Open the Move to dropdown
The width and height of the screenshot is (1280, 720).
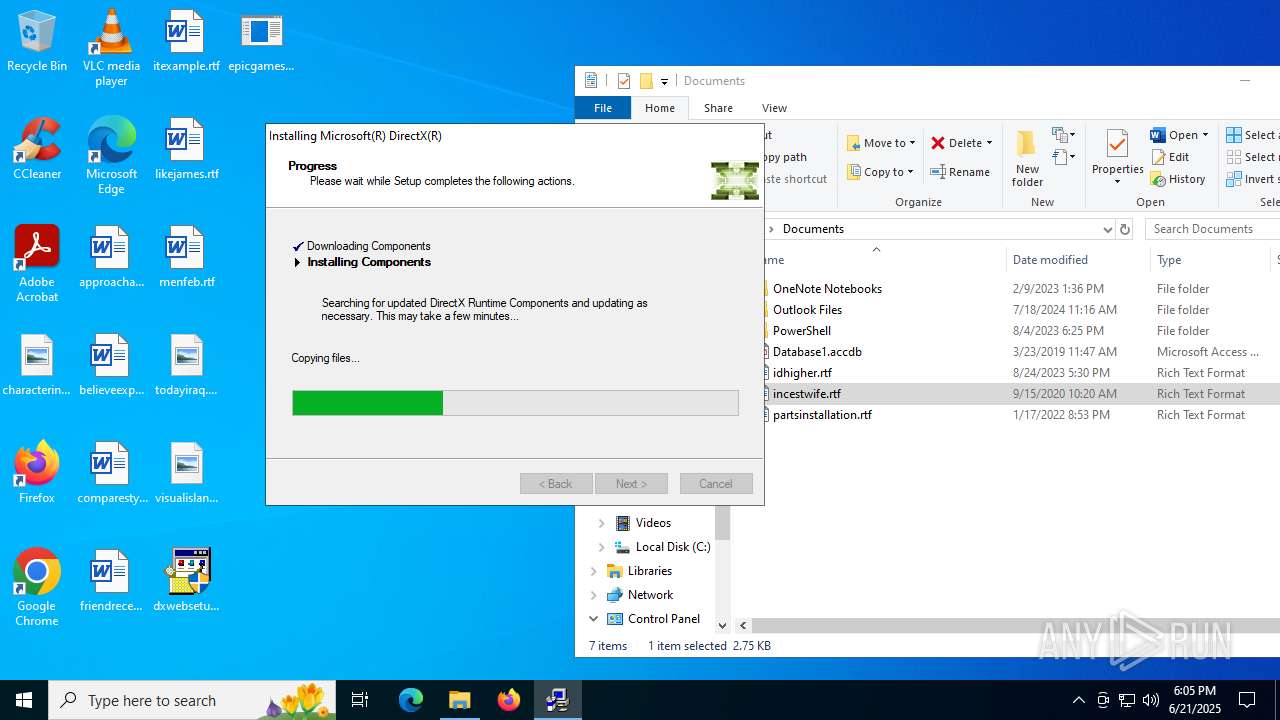tap(881, 143)
